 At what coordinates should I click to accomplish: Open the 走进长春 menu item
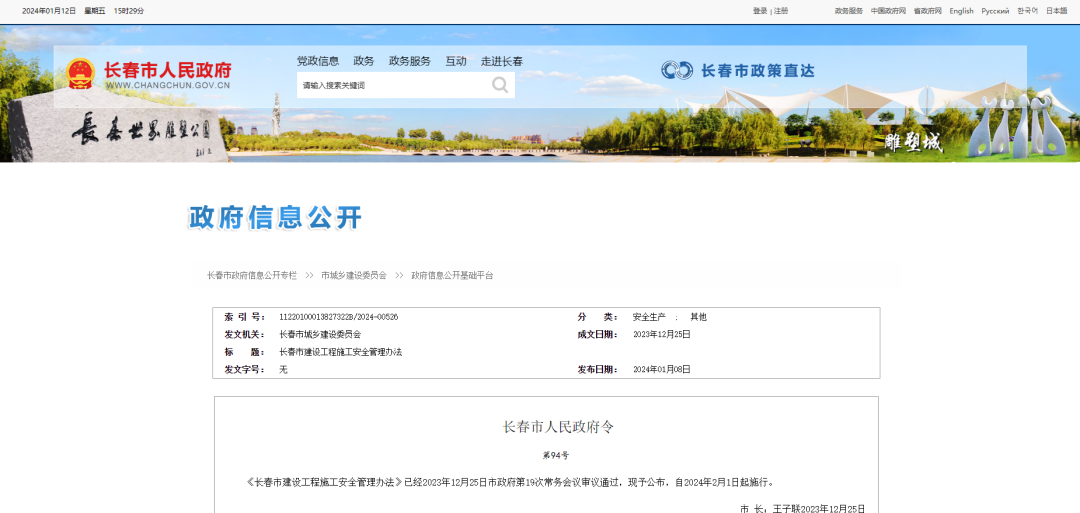click(x=501, y=61)
